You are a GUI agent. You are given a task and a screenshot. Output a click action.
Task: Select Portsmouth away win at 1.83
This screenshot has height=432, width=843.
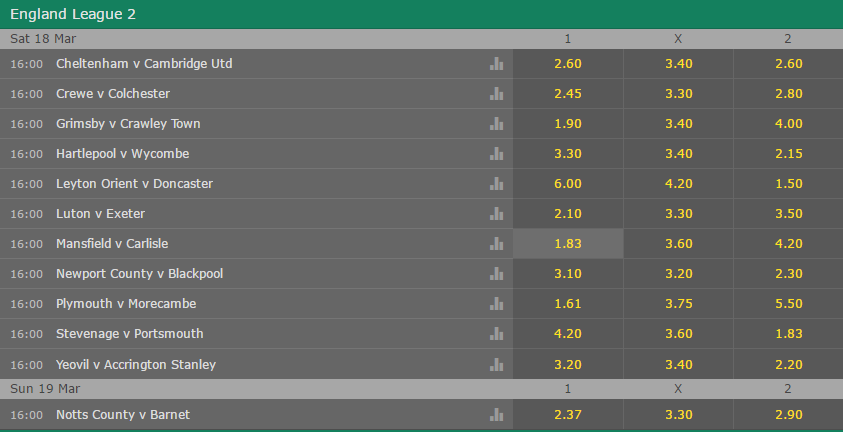tap(788, 334)
